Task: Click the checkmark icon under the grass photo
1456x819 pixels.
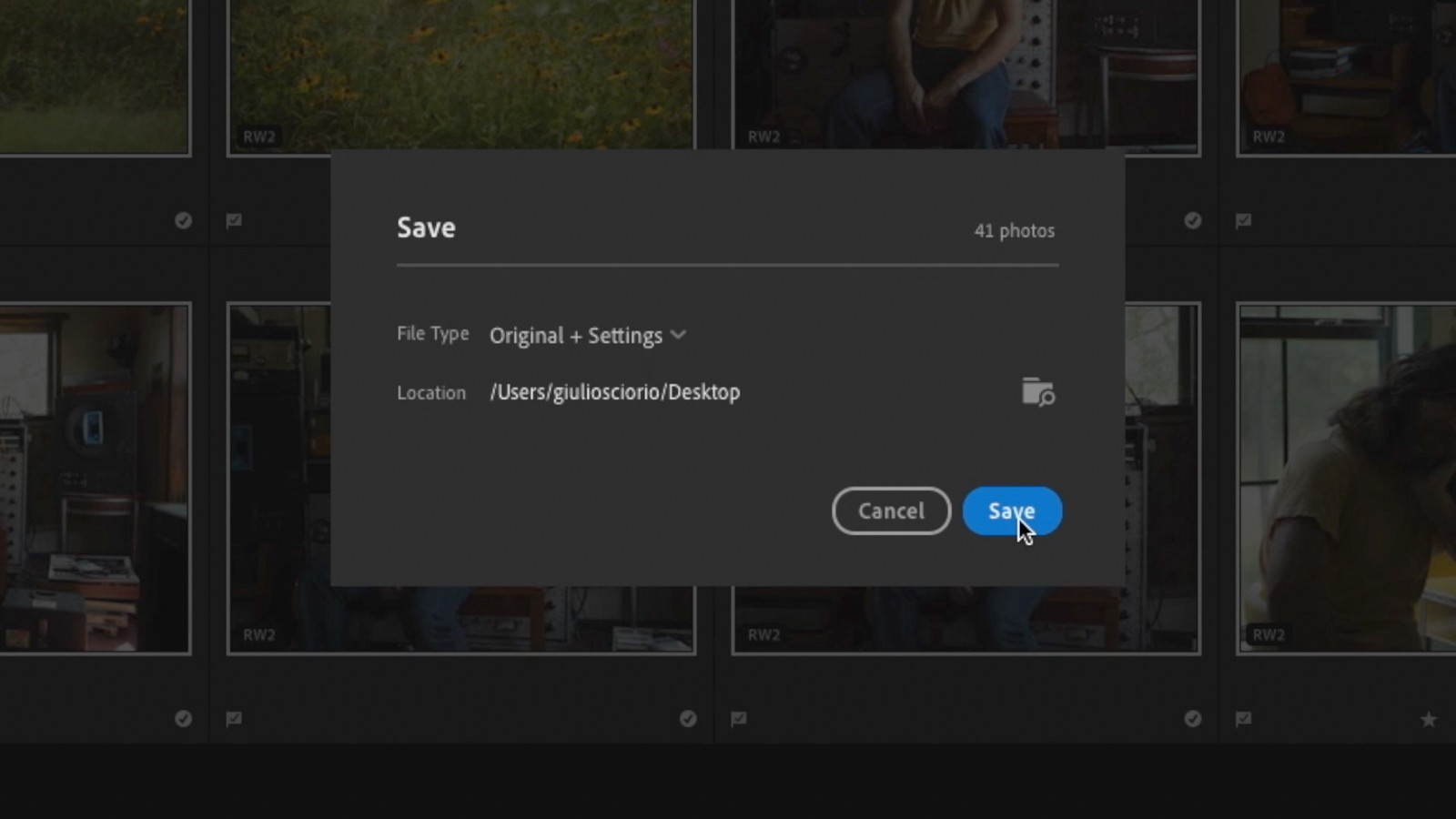Action: (x=183, y=220)
